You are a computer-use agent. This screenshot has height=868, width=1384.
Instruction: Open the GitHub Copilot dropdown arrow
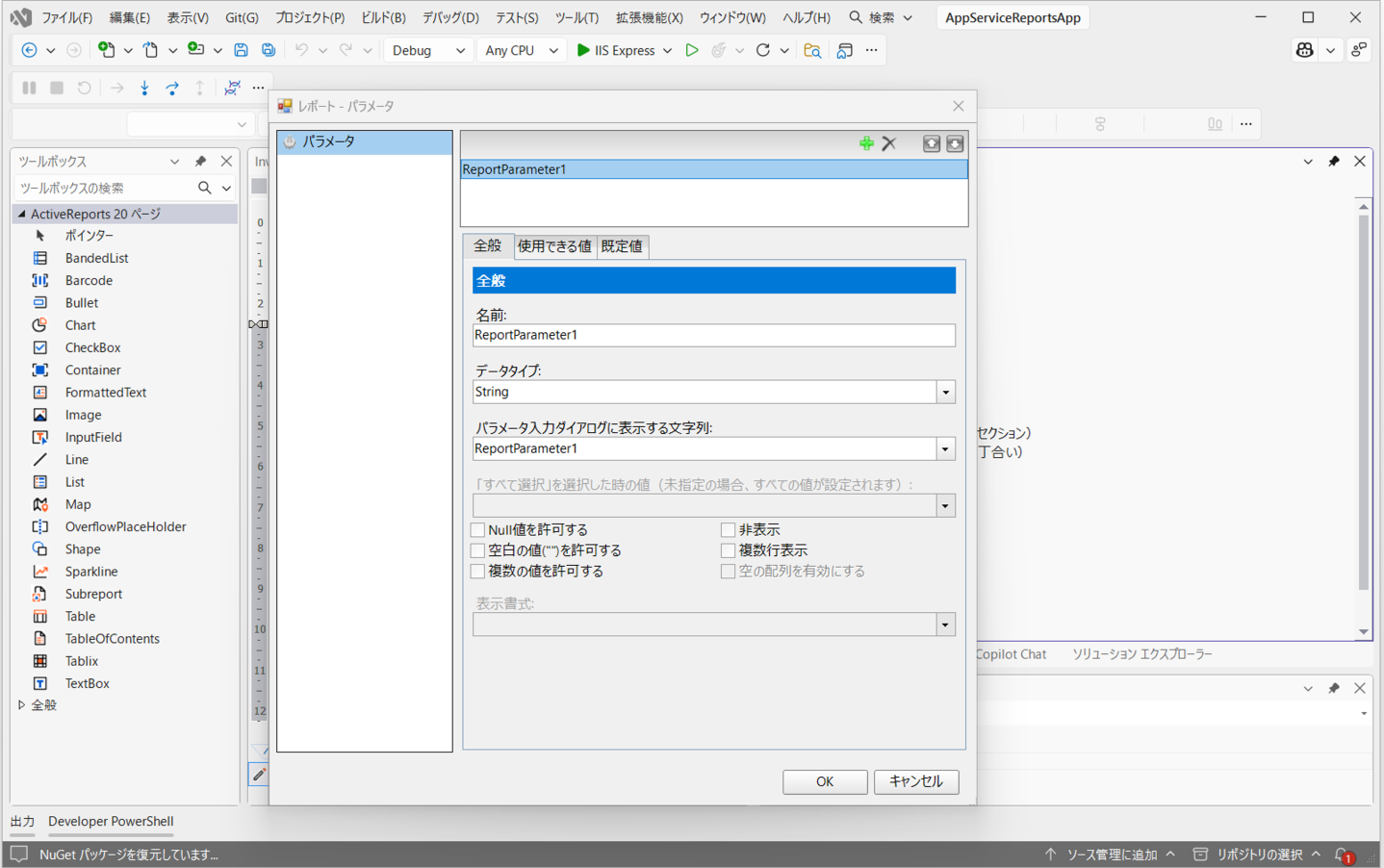point(1330,50)
